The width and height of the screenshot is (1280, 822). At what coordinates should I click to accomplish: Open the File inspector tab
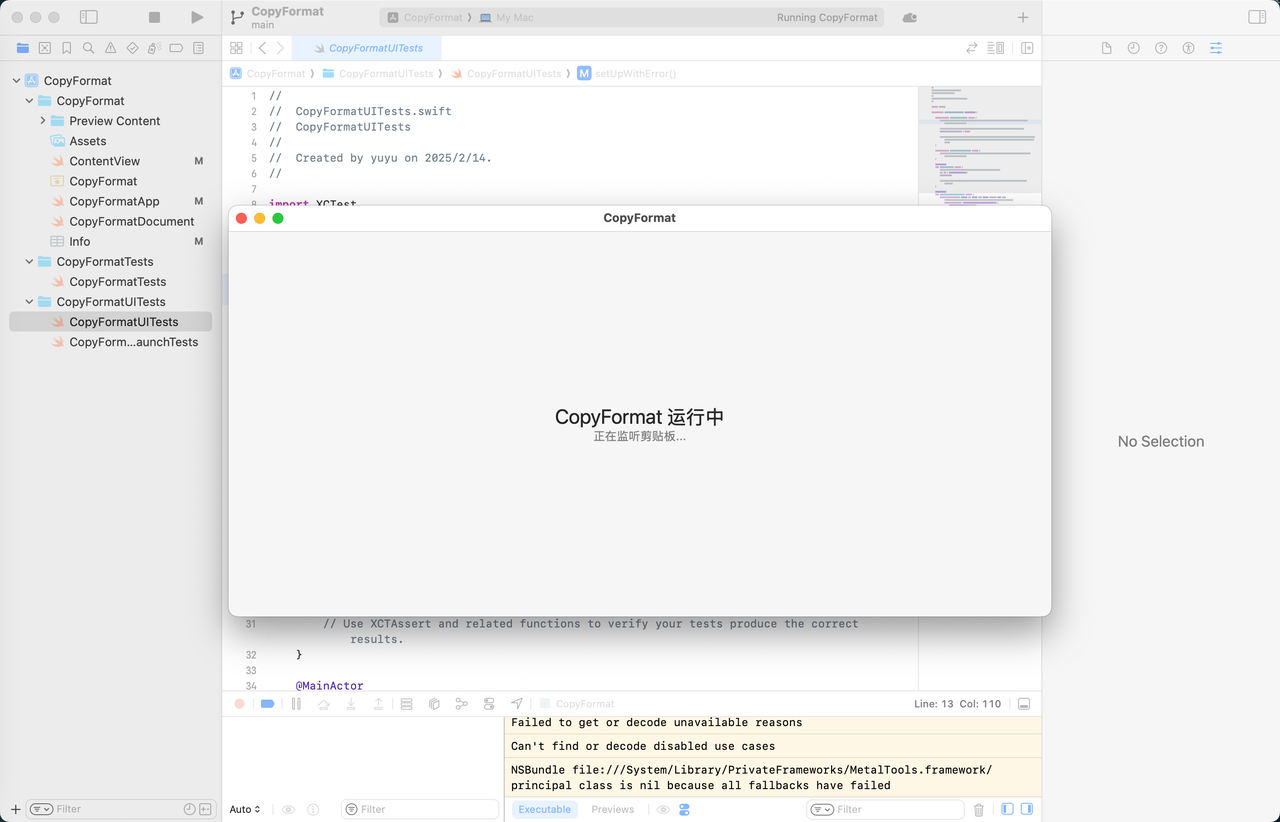tap(1107, 48)
